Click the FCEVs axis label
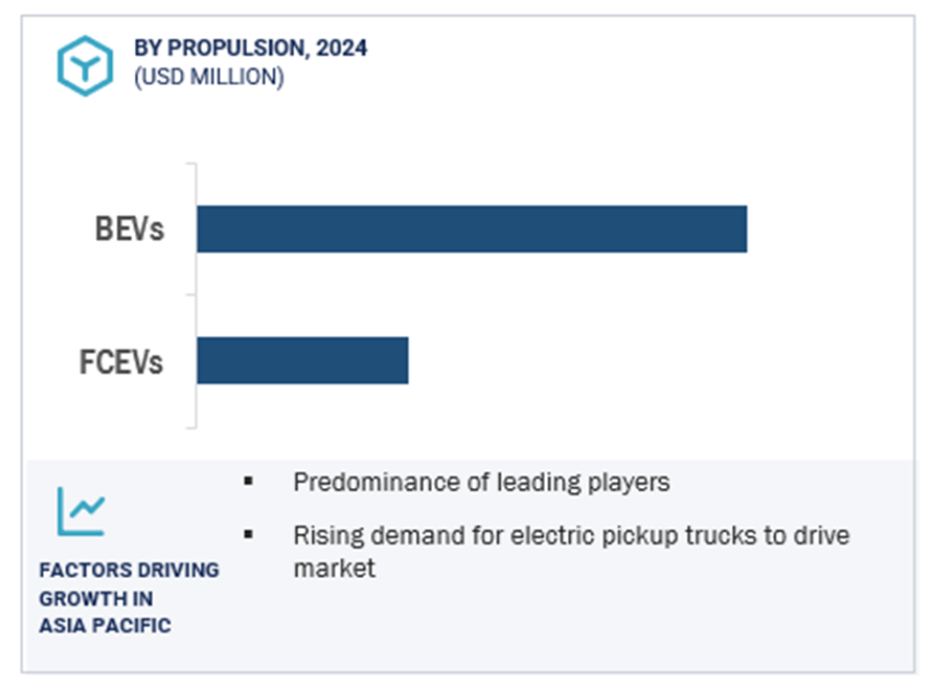Viewport: 934px width, 683px height. click(x=121, y=362)
